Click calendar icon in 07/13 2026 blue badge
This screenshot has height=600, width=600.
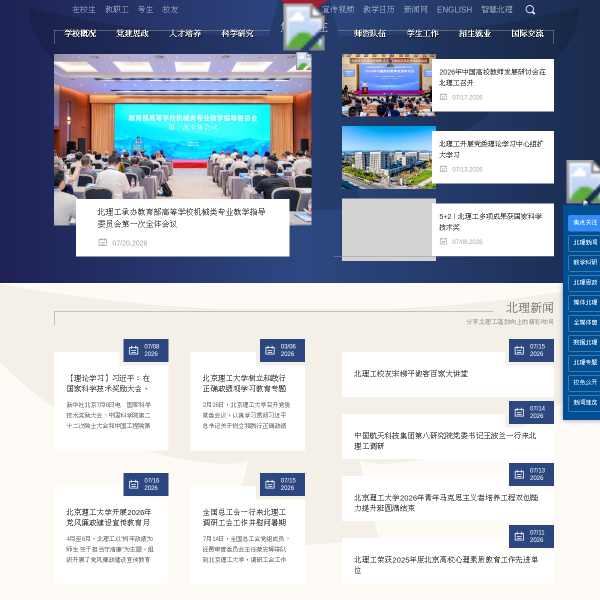(519, 474)
